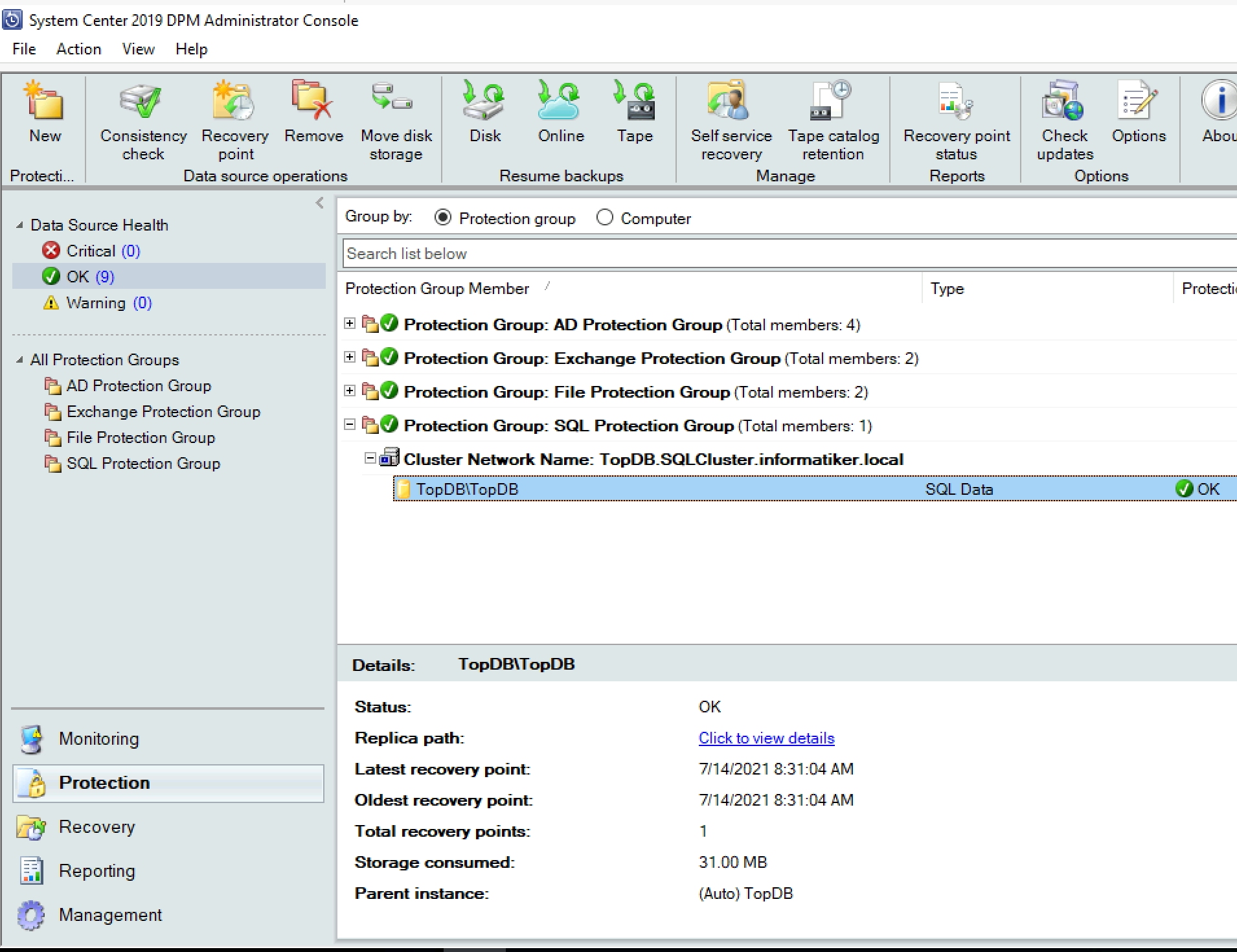Resume Tape backups
This screenshot has height=952, width=1237.
click(x=635, y=111)
